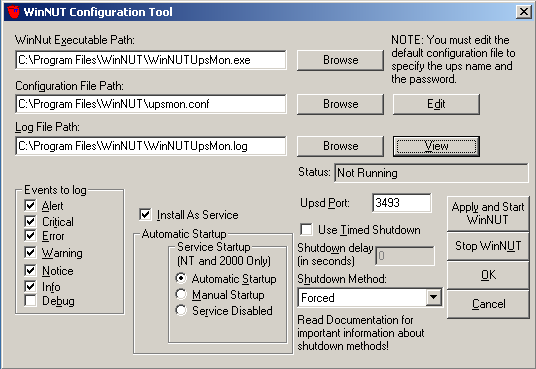The width and height of the screenshot is (536, 369).
Task: Close the WinNUT Configuration Tool window
Action: (x=523, y=12)
